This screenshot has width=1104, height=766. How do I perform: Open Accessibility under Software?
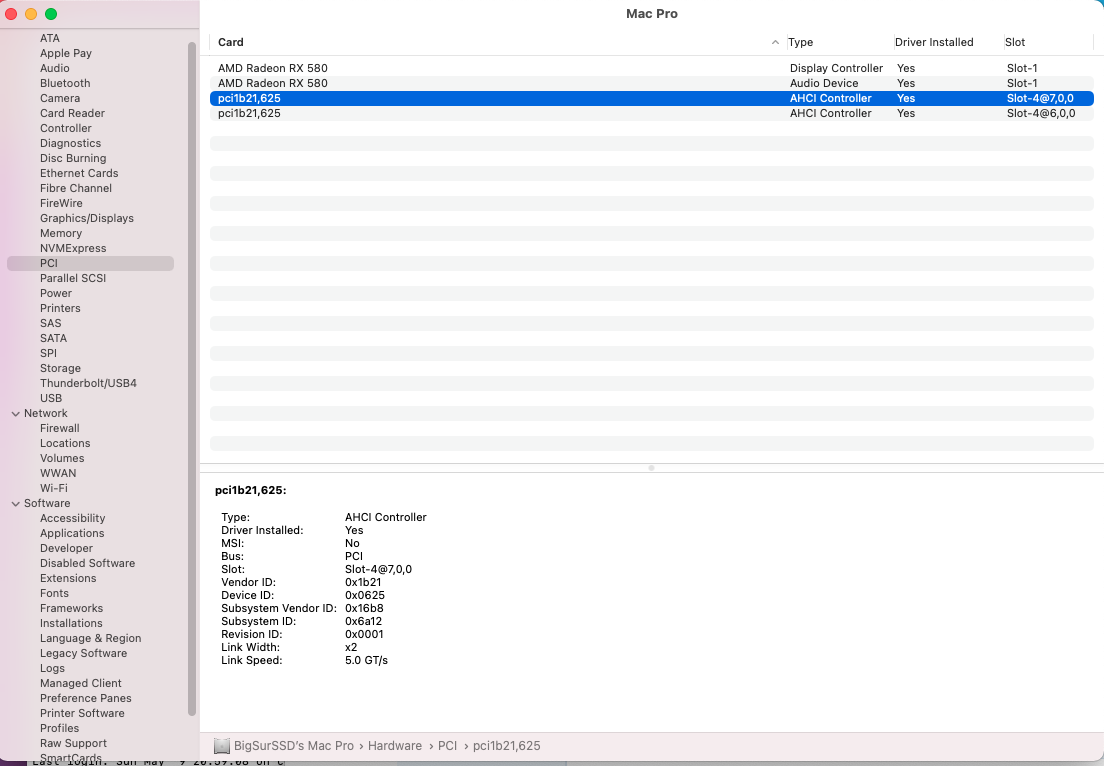pos(73,519)
